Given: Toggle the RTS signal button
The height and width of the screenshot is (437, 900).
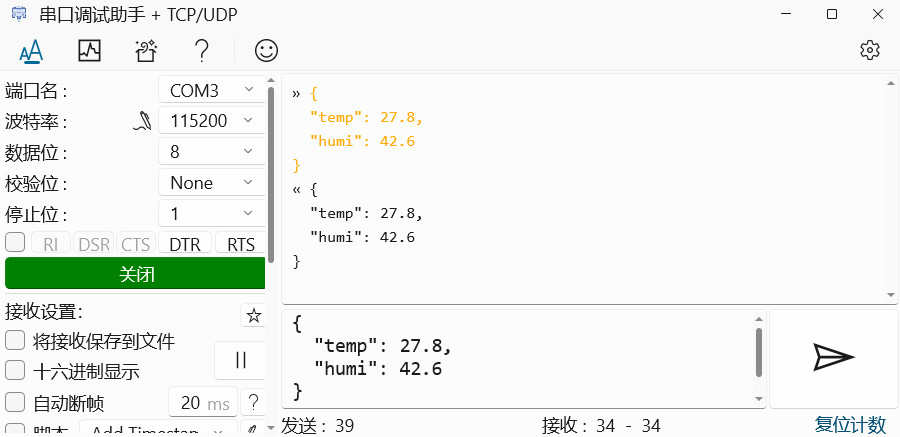Looking at the screenshot, I should (x=240, y=244).
